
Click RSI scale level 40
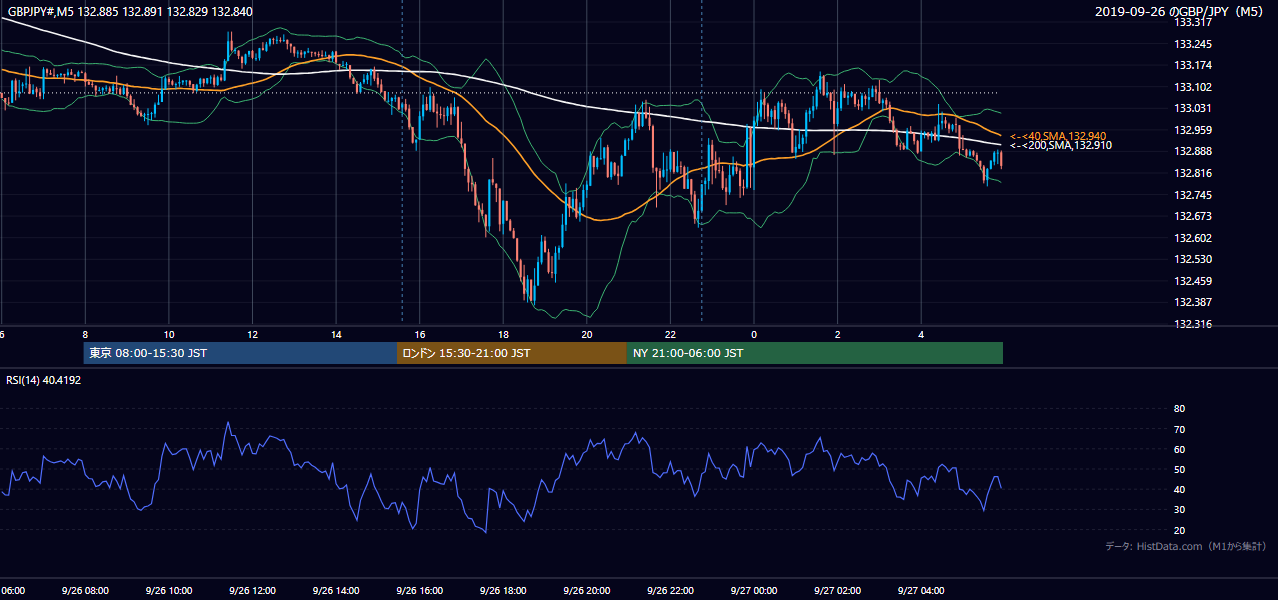click(x=1180, y=490)
